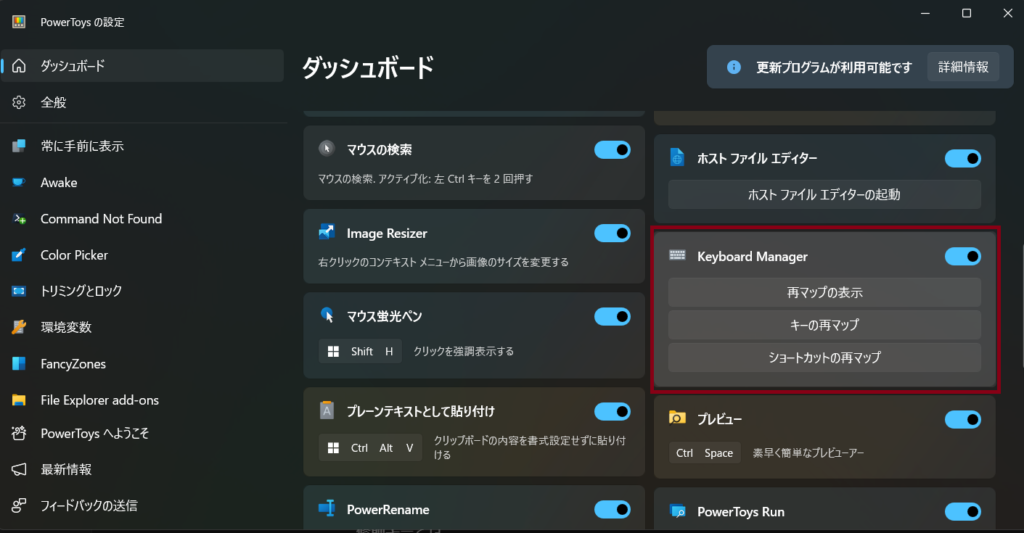The height and width of the screenshot is (533, 1024).
Task: Click the ホスト ファイル エディター card icon
Action: point(677,157)
